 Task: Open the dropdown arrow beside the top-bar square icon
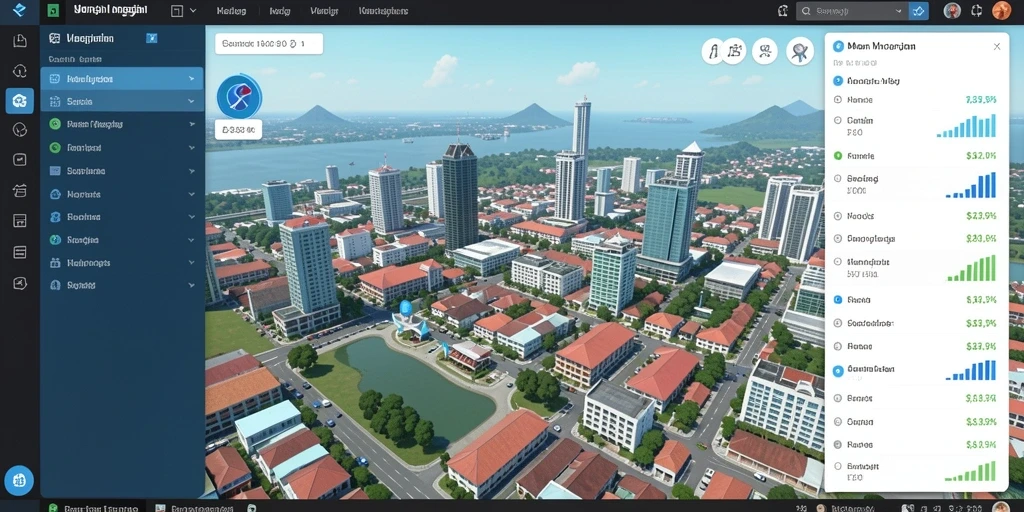193,10
